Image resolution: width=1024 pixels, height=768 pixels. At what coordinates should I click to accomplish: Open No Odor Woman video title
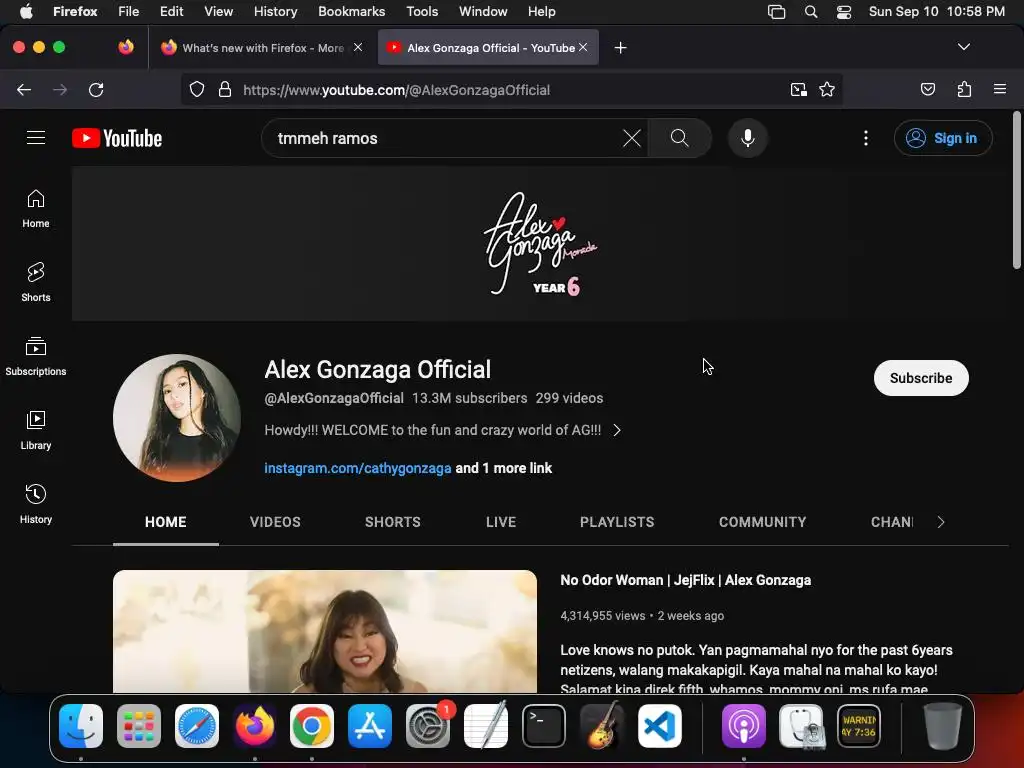686,580
